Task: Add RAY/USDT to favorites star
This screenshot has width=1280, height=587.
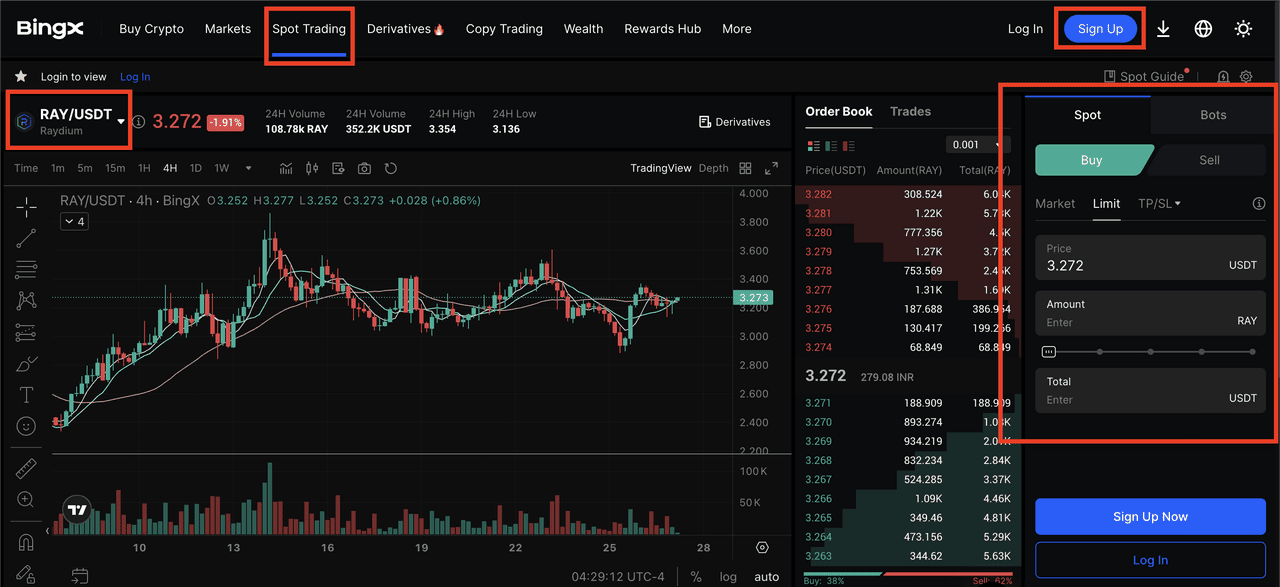Action: [x=21, y=76]
